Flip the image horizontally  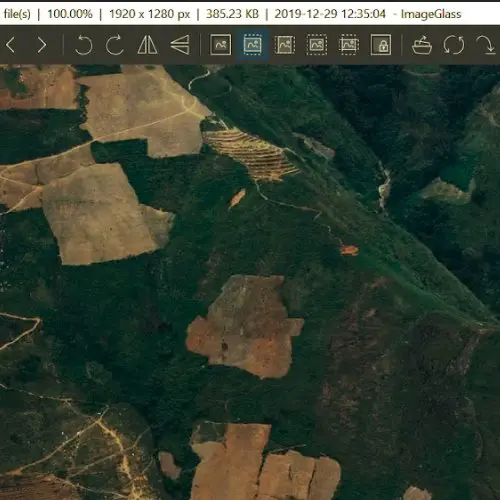click(x=147, y=45)
